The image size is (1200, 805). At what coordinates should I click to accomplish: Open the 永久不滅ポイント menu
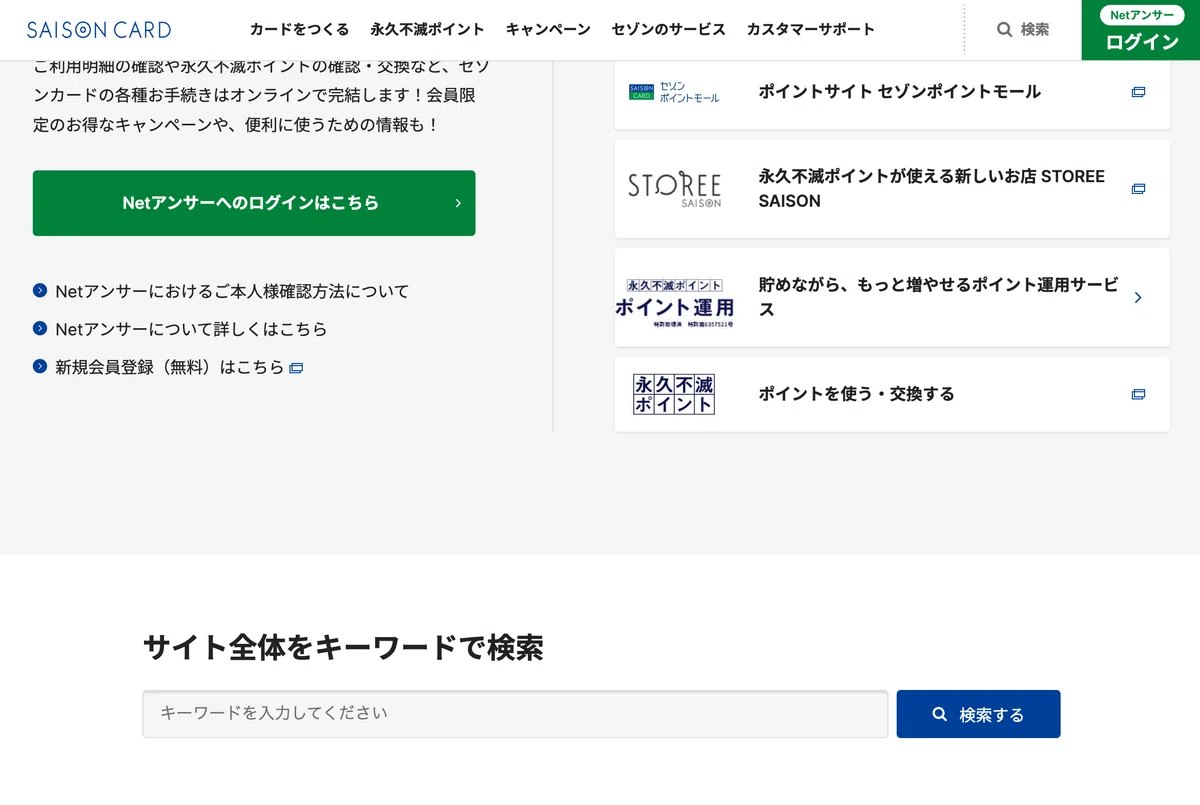427,30
